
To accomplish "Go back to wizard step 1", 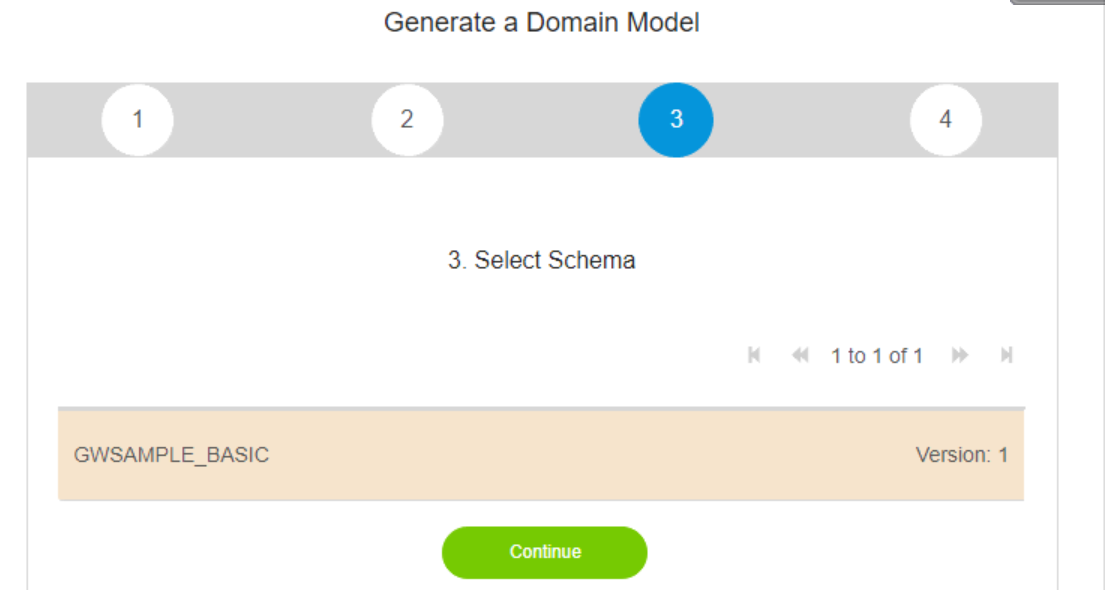I will point(138,119).
